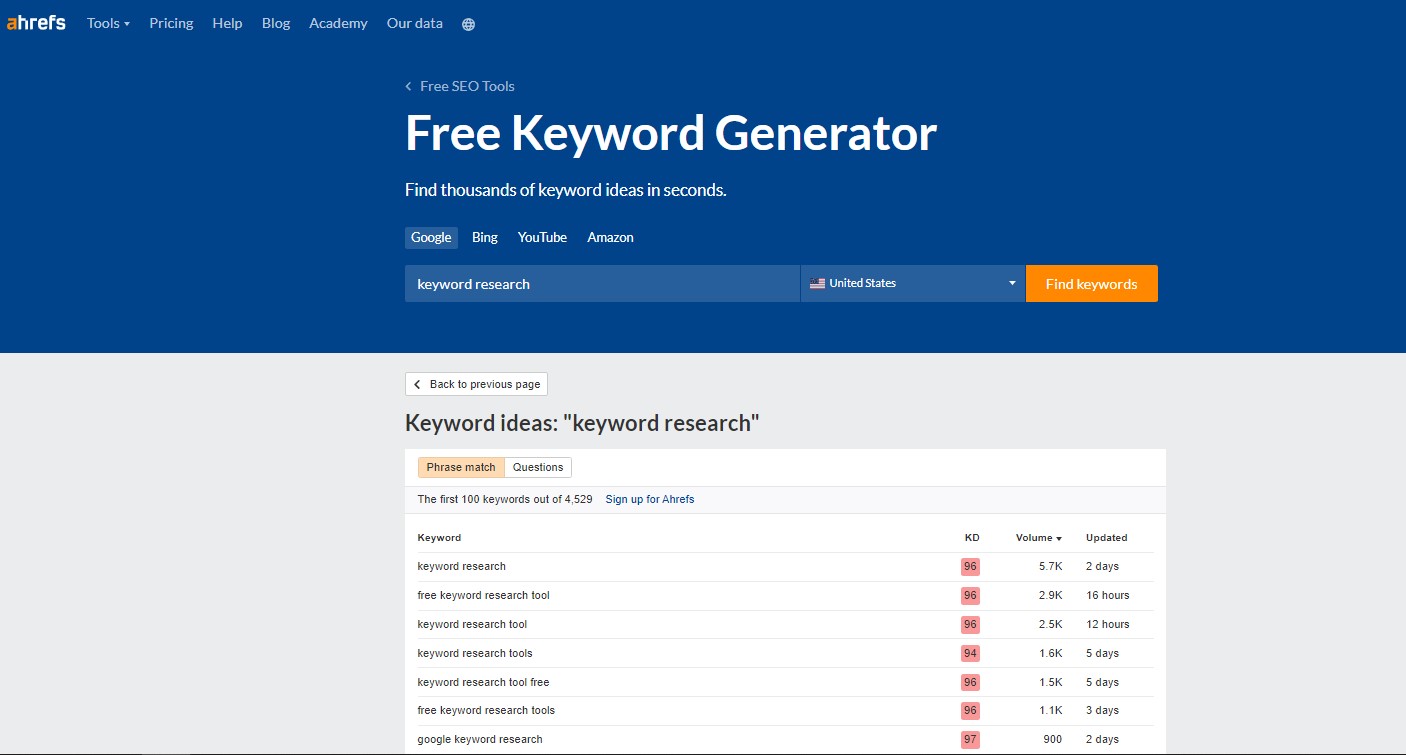Open the Academy menu item
Image resolution: width=1406 pixels, height=755 pixels.
338,23
